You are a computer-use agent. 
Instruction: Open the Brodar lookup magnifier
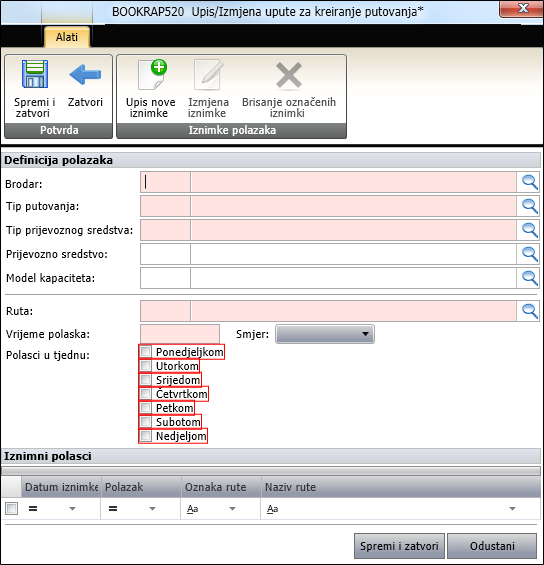529,182
